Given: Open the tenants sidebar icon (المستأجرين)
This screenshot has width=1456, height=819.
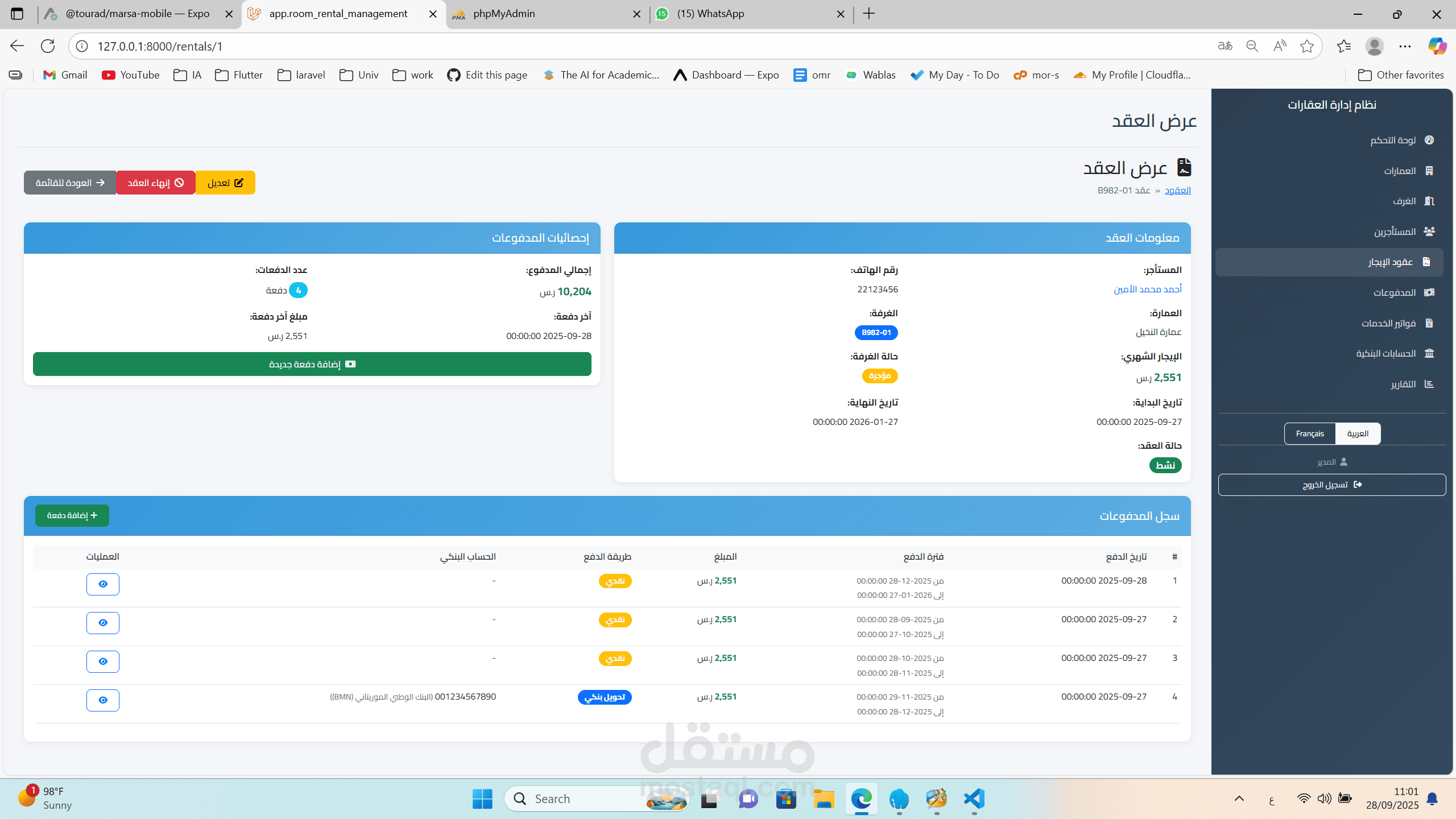Looking at the screenshot, I should 1429,231.
